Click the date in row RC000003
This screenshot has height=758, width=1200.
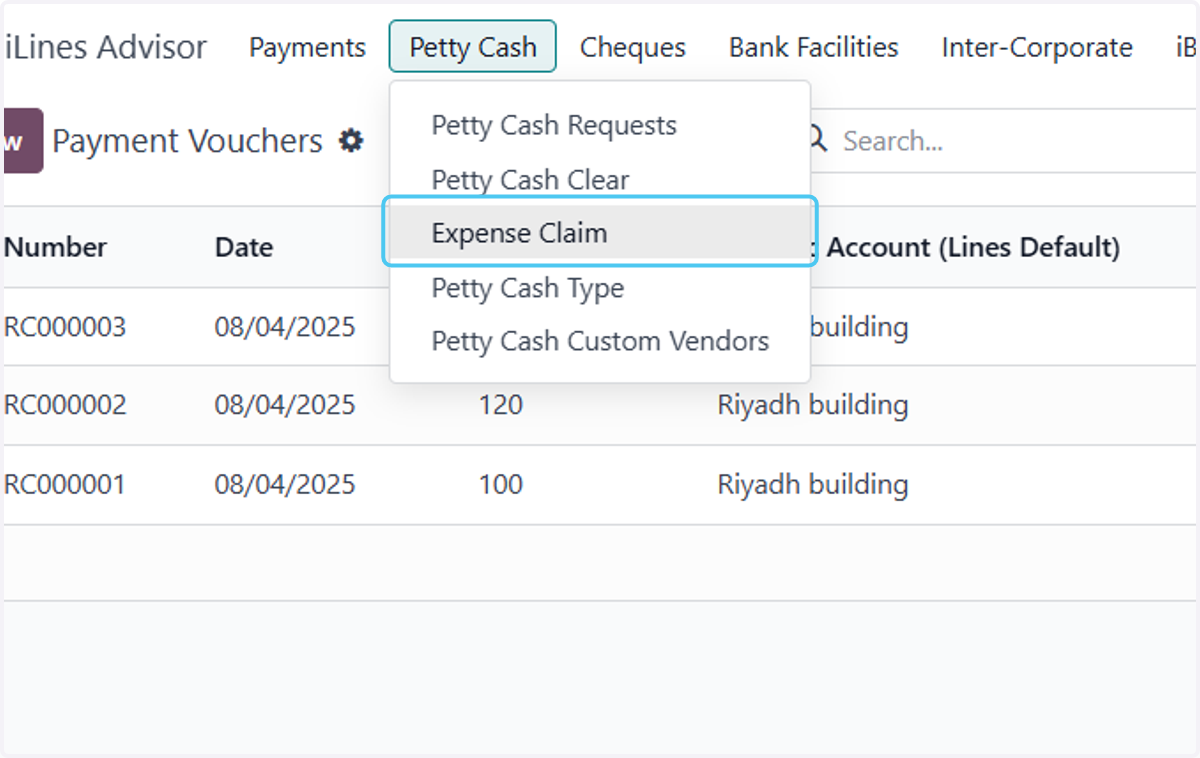tap(285, 327)
